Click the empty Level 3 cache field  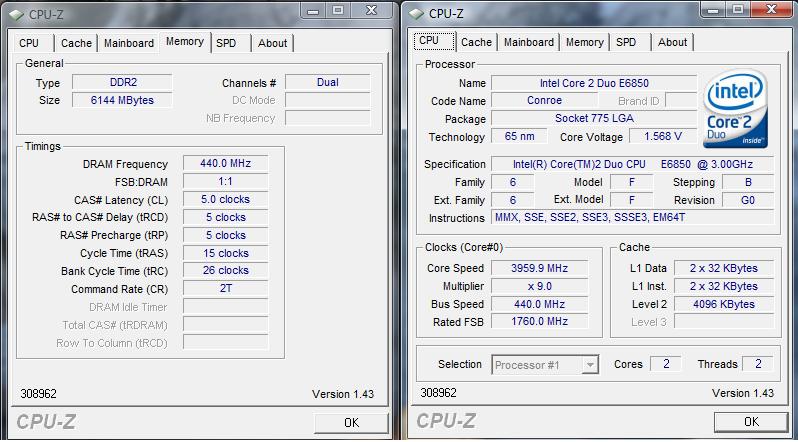point(724,321)
